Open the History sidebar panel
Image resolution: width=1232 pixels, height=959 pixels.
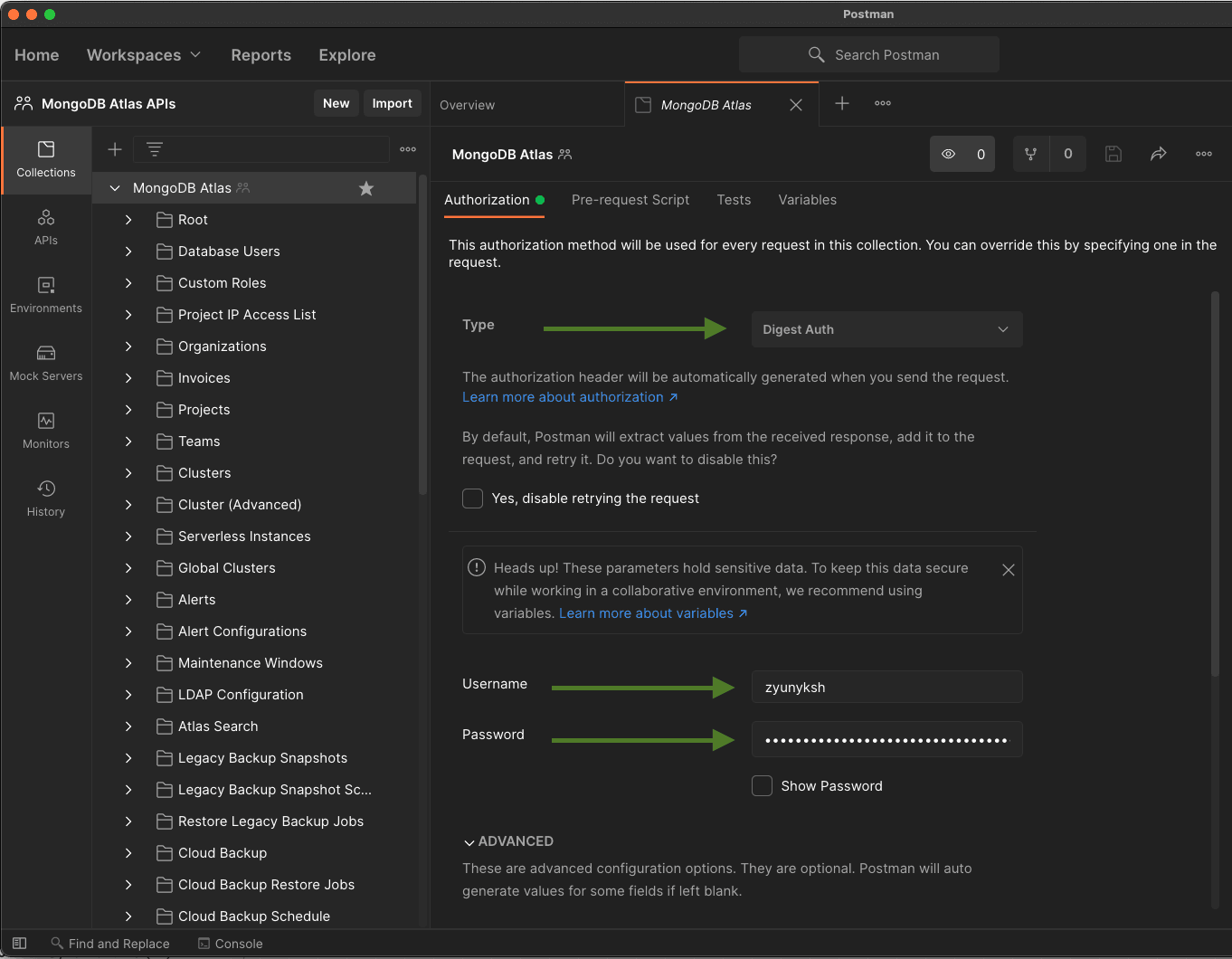46,498
